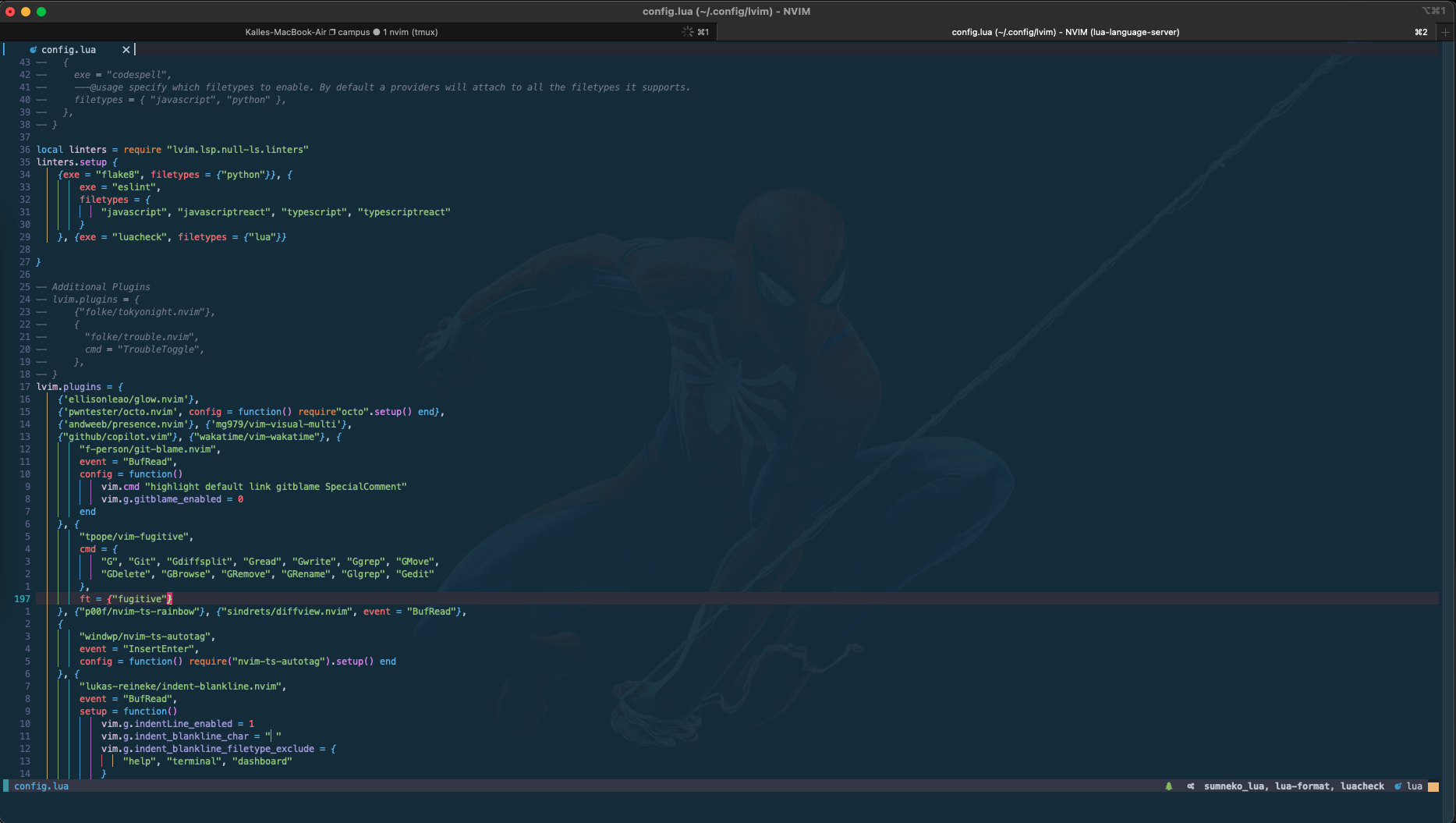Click the indent_blankline_filetype_exclude line
Viewport: 1456px width, 823px height.
218,749
